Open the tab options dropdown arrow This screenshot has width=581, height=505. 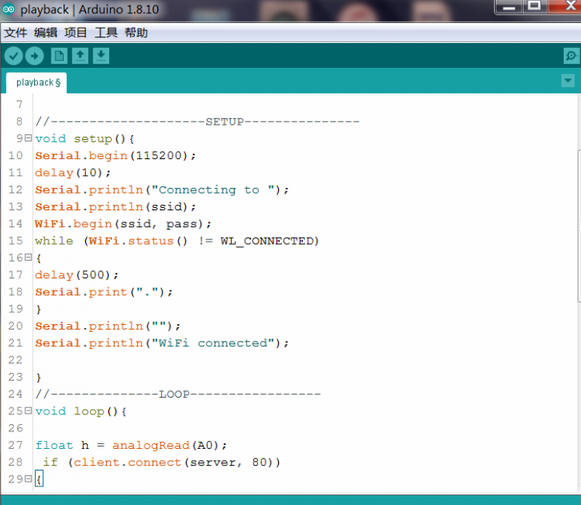(x=568, y=80)
